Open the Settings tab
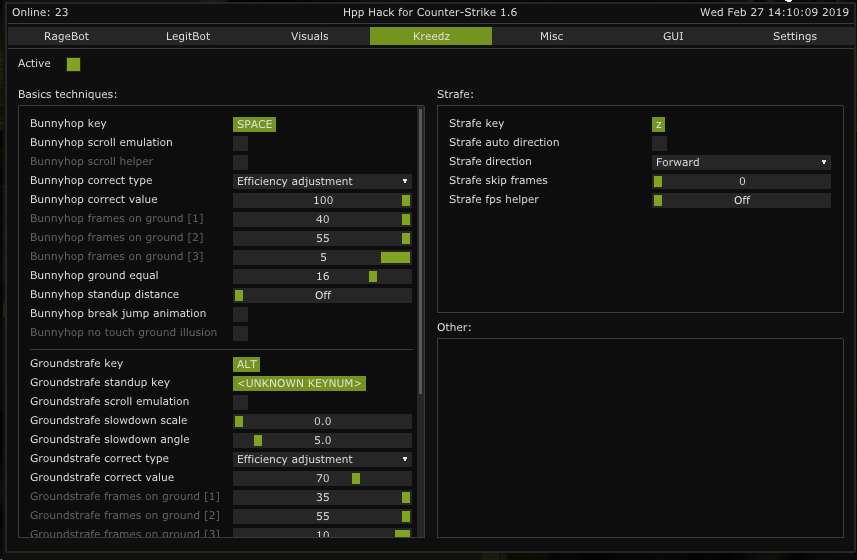857x560 pixels. [794, 36]
